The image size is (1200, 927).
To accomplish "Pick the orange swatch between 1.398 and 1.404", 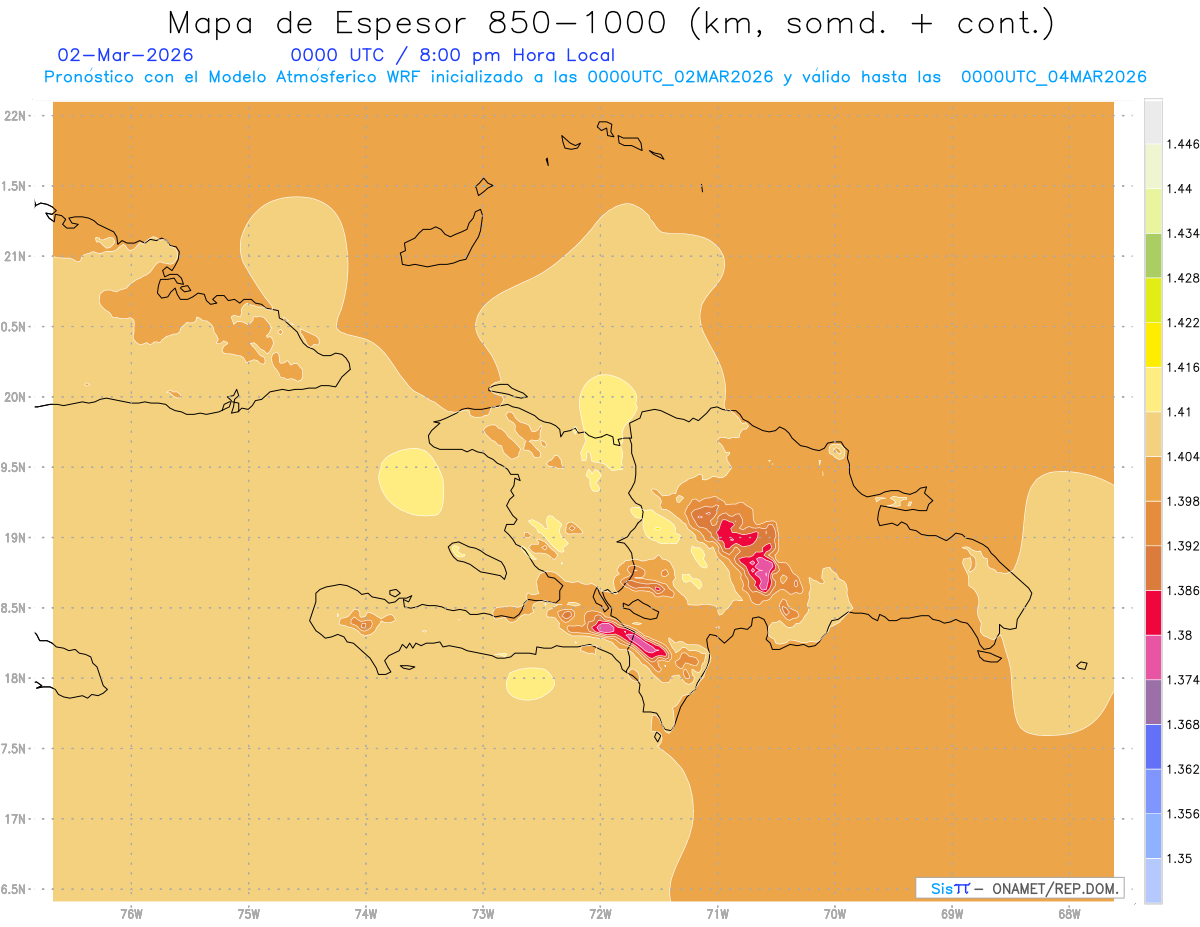I will (1153, 478).
